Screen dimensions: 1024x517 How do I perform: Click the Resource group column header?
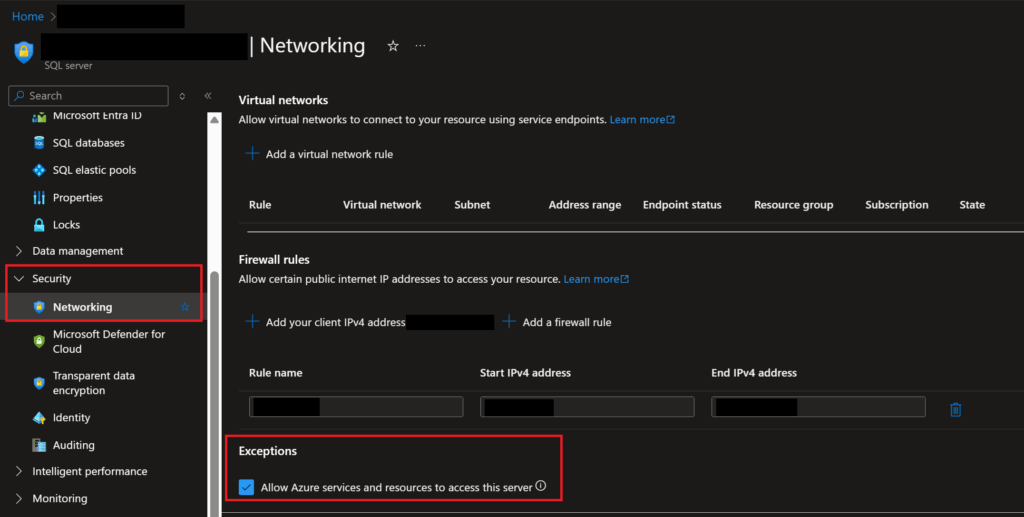[793, 205]
